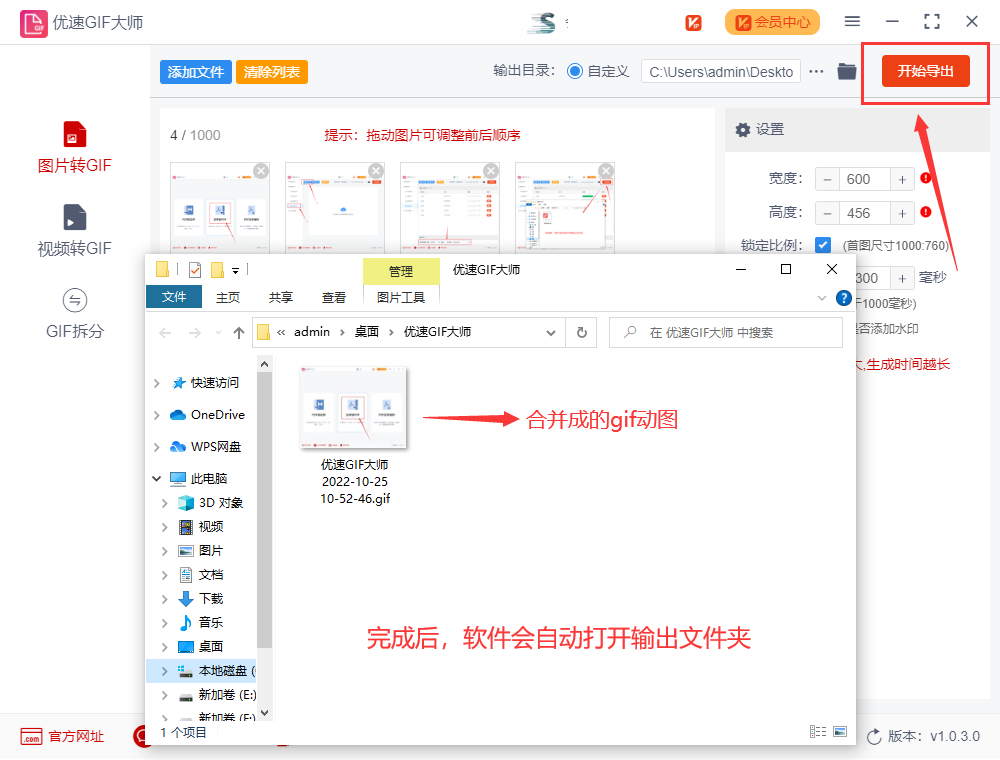The height and width of the screenshot is (760, 1000).
Task: Increase the 高度 height value
Action: pyautogui.click(x=902, y=214)
